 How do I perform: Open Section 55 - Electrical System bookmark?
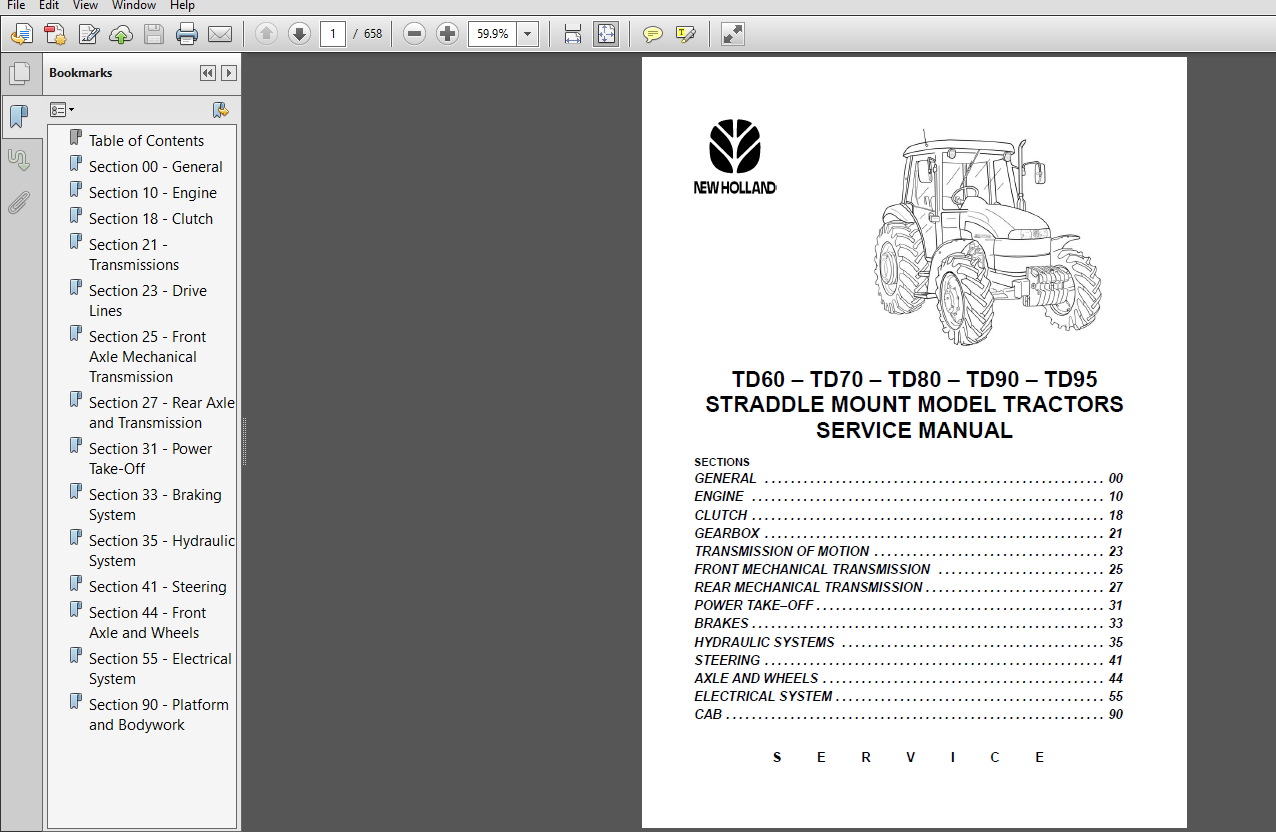(160, 669)
